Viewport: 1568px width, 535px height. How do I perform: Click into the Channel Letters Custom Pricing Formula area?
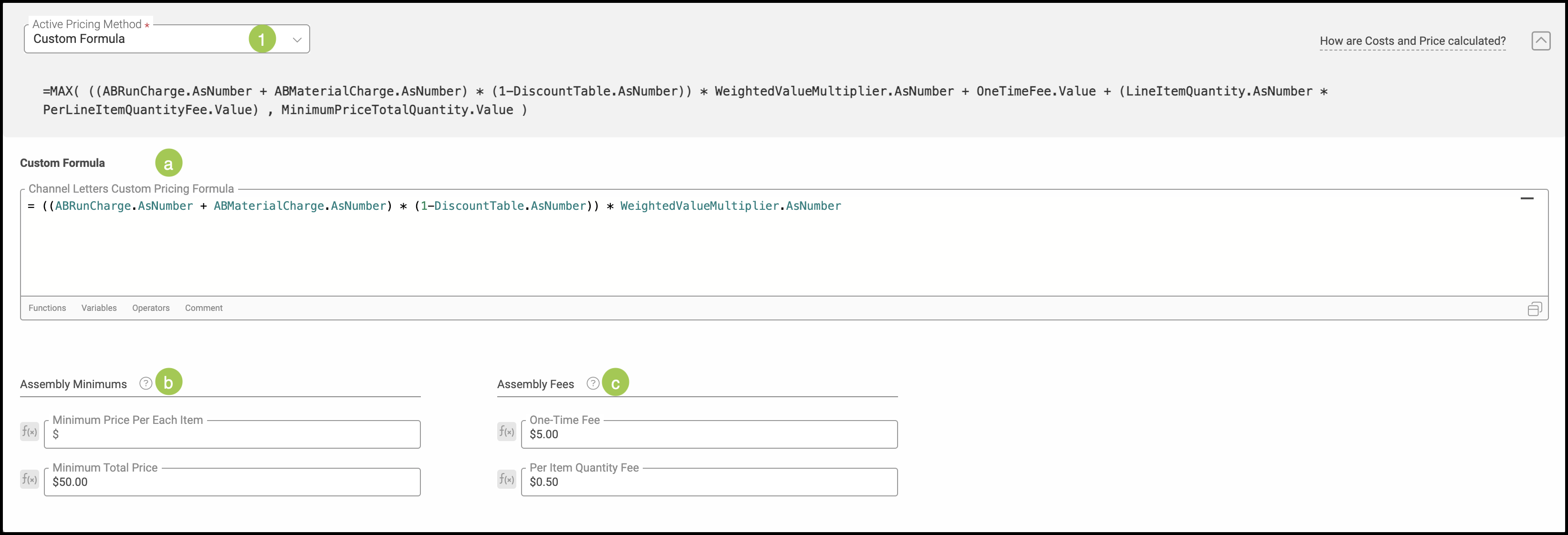pyautogui.click(x=731, y=249)
